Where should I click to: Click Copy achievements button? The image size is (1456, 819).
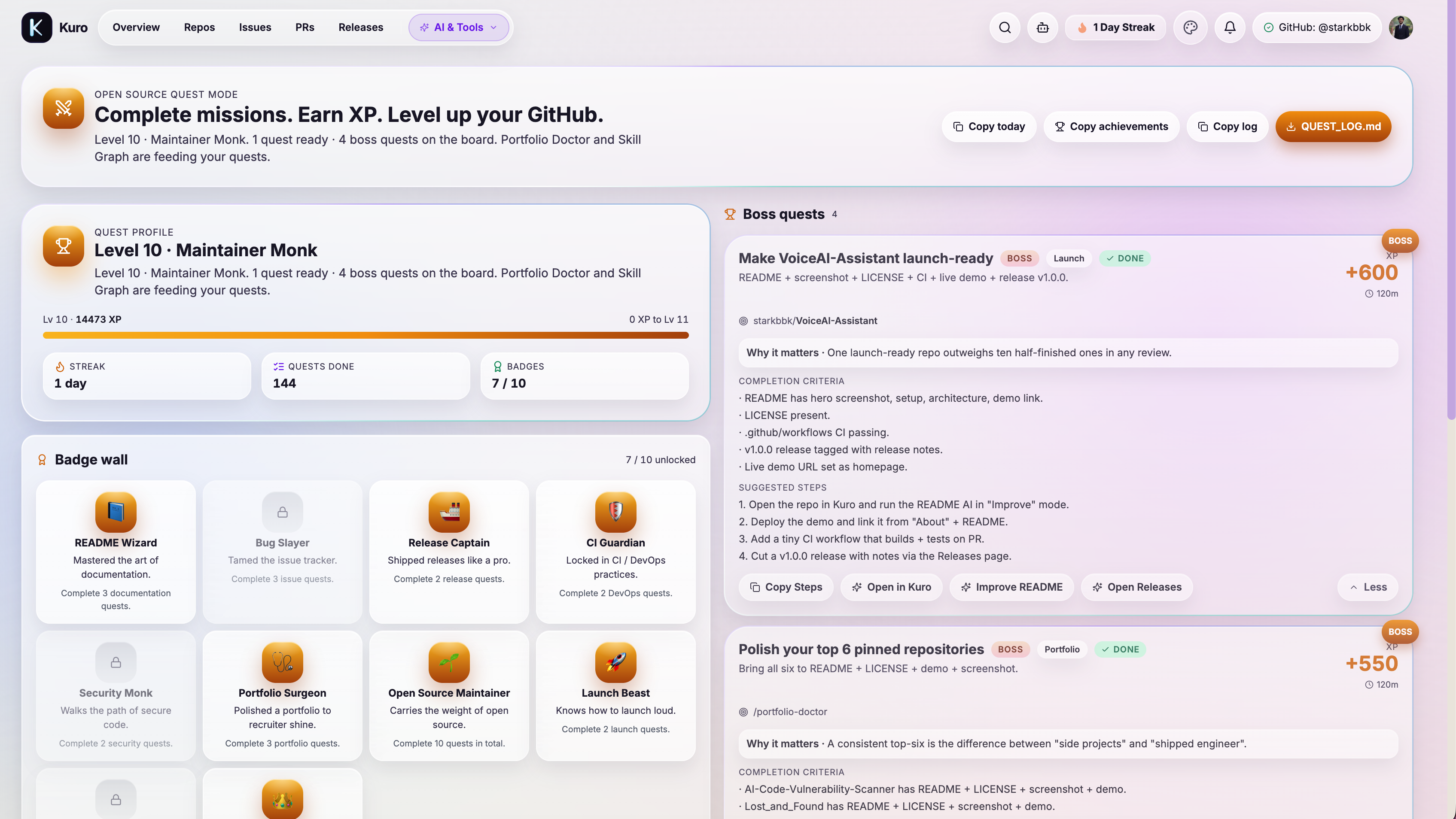click(1111, 127)
